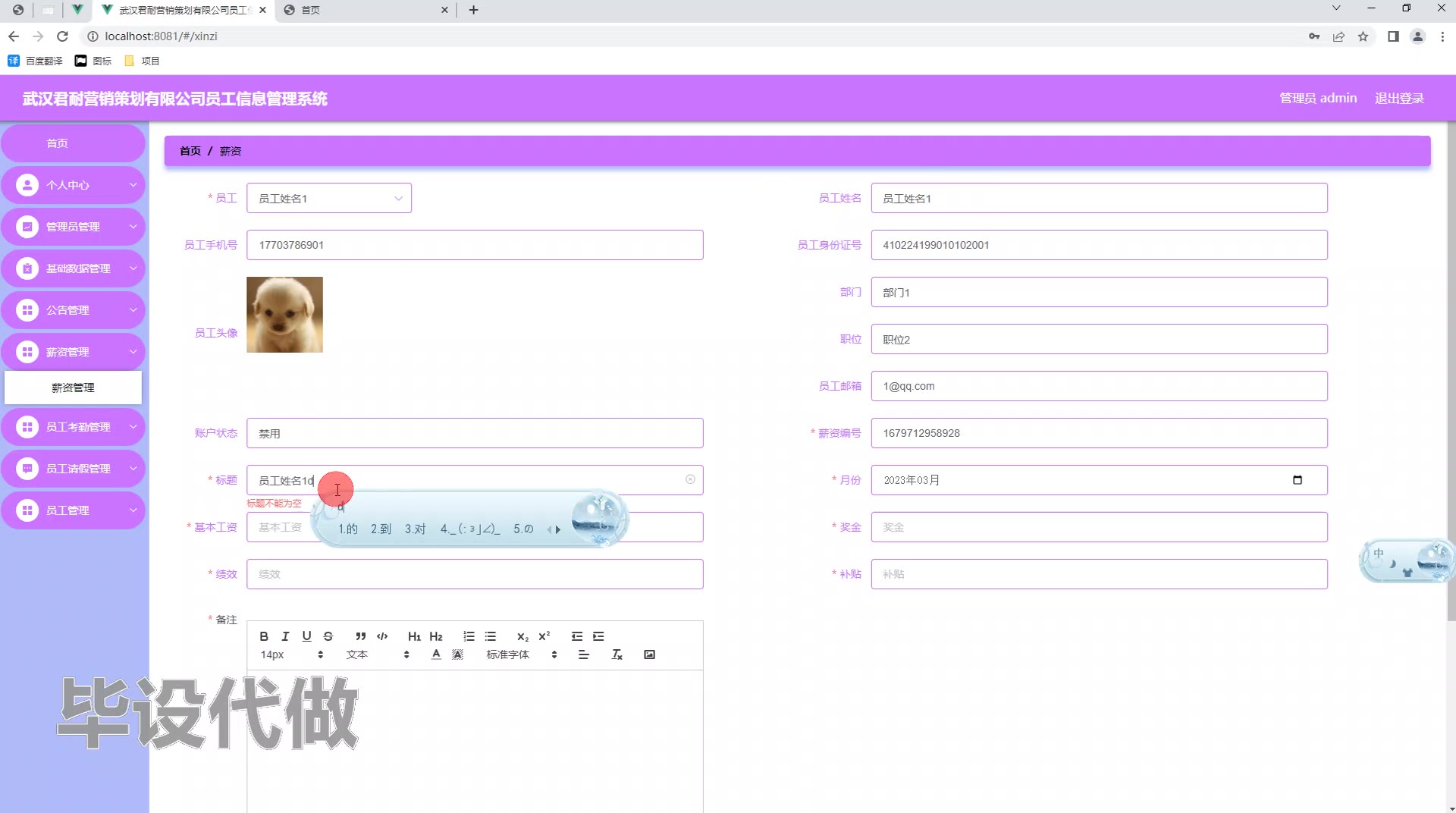
Task: Toggle underline formatting in the editor
Action: [x=306, y=636]
